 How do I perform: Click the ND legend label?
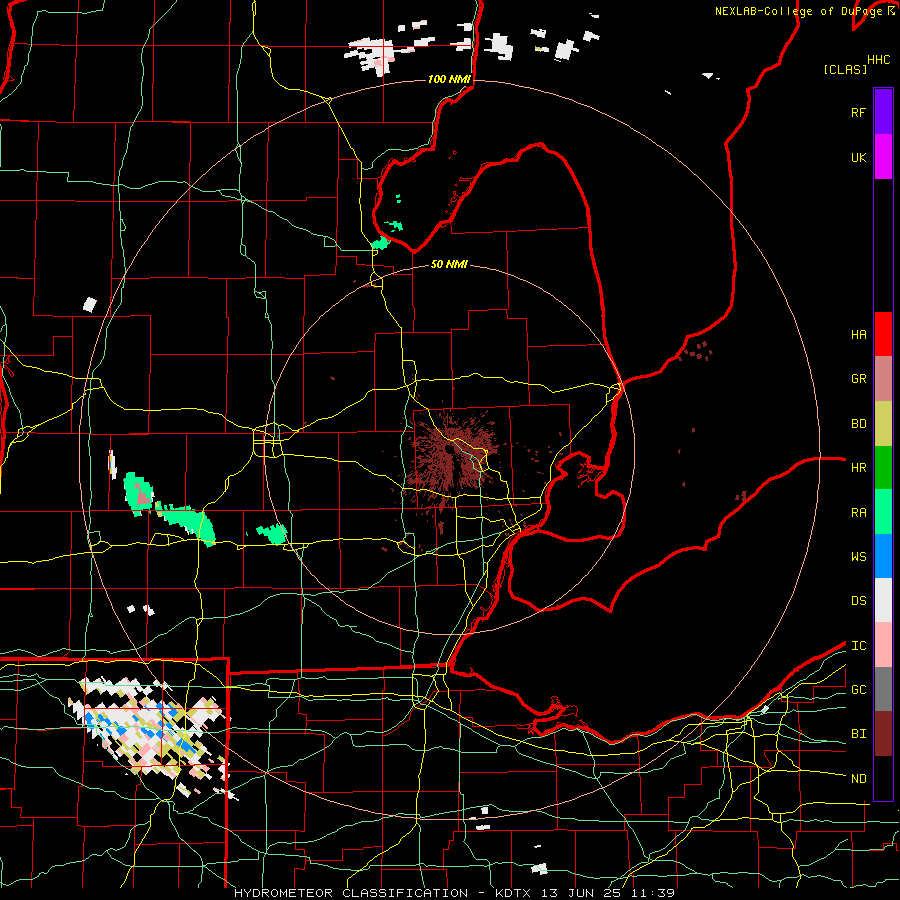(858, 778)
